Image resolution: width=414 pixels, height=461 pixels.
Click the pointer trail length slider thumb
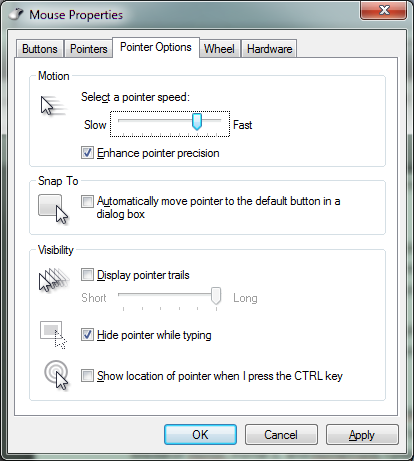pos(216,296)
